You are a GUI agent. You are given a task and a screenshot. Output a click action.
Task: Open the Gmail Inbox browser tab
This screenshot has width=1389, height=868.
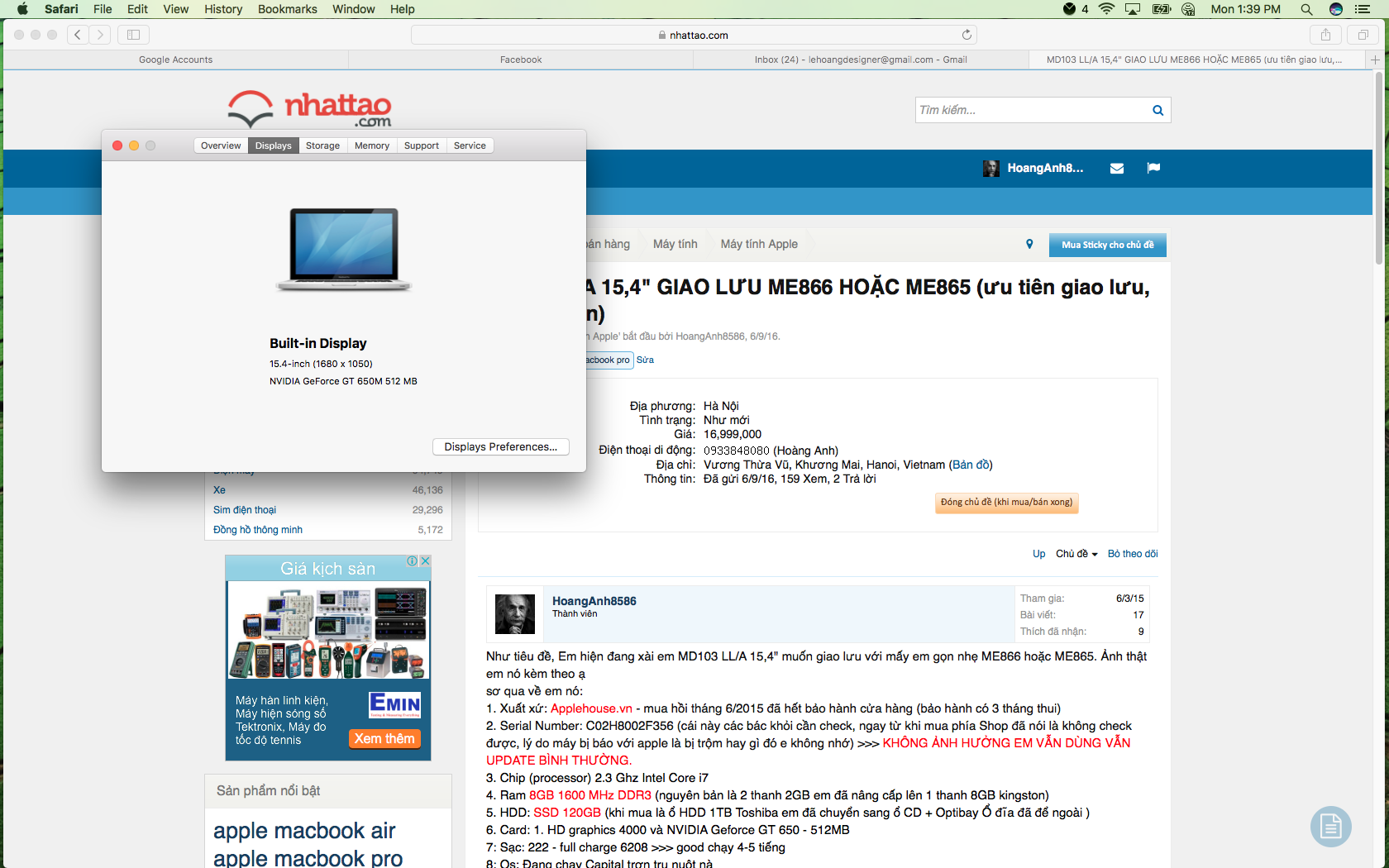tap(860, 60)
